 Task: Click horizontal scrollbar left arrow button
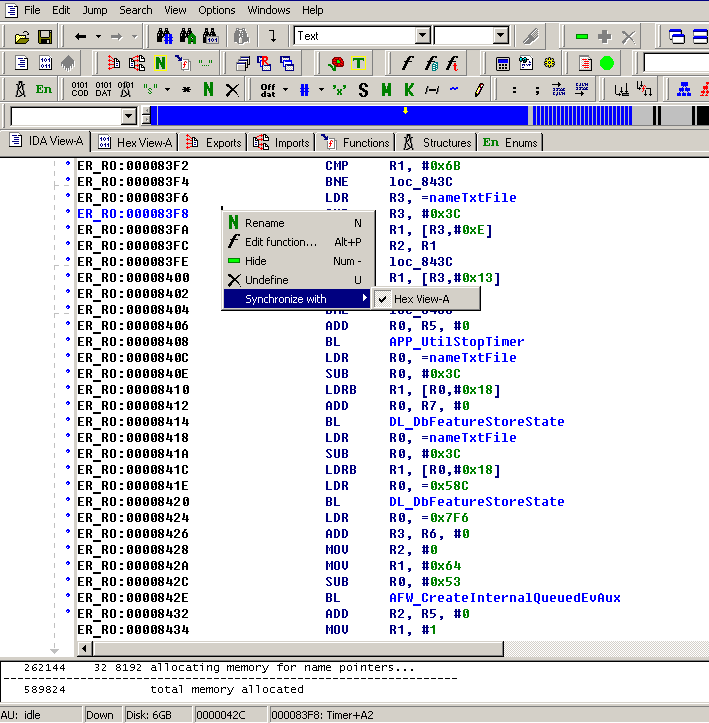(84, 649)
